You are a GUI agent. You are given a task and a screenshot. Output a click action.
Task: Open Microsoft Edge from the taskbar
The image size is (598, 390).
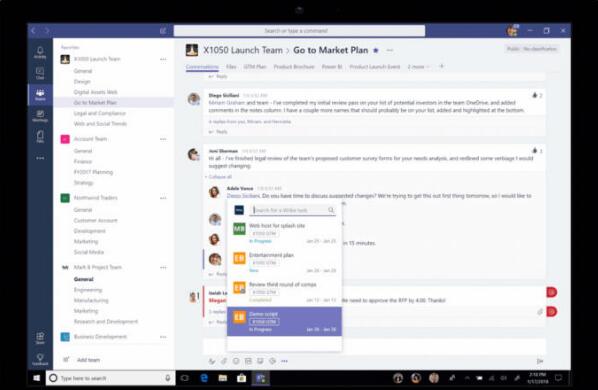pos(204,378)
